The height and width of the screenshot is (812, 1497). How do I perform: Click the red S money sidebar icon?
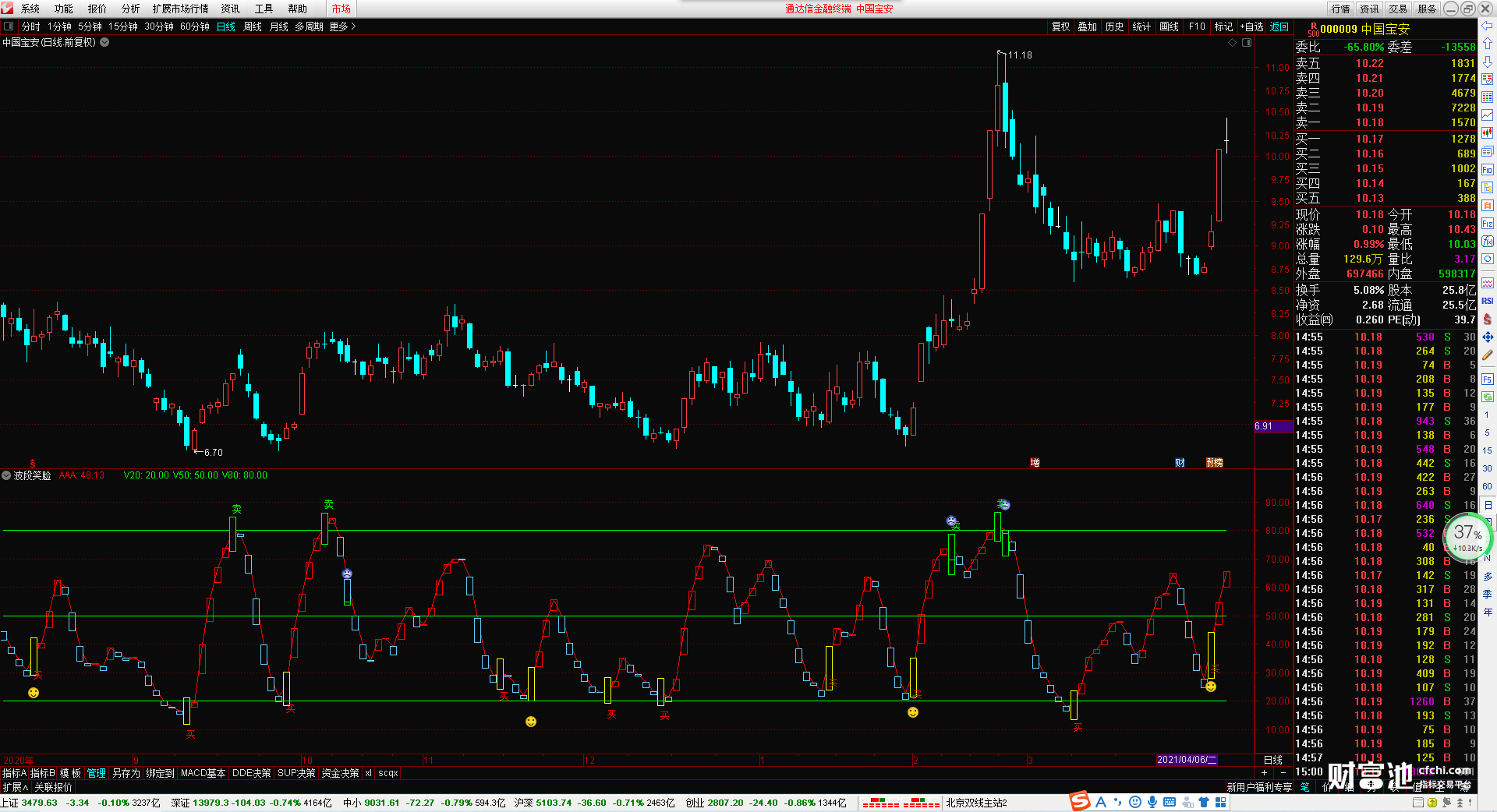(x=1488, y=320)
